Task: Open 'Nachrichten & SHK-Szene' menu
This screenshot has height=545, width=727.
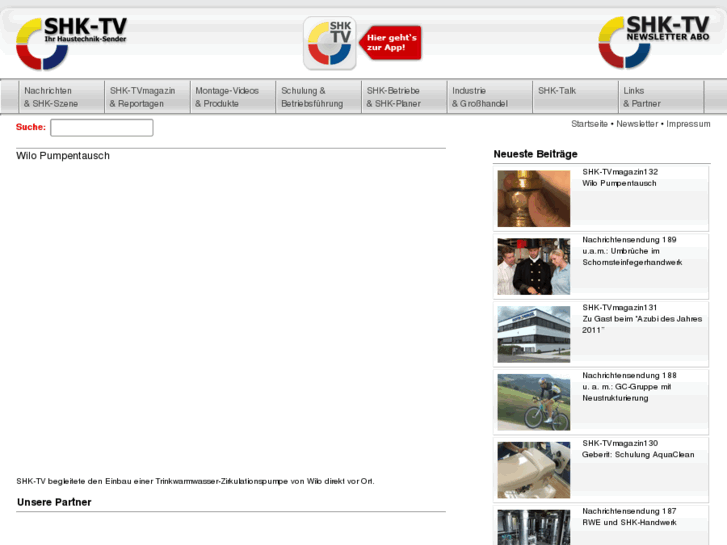Action: click(61, 97)
